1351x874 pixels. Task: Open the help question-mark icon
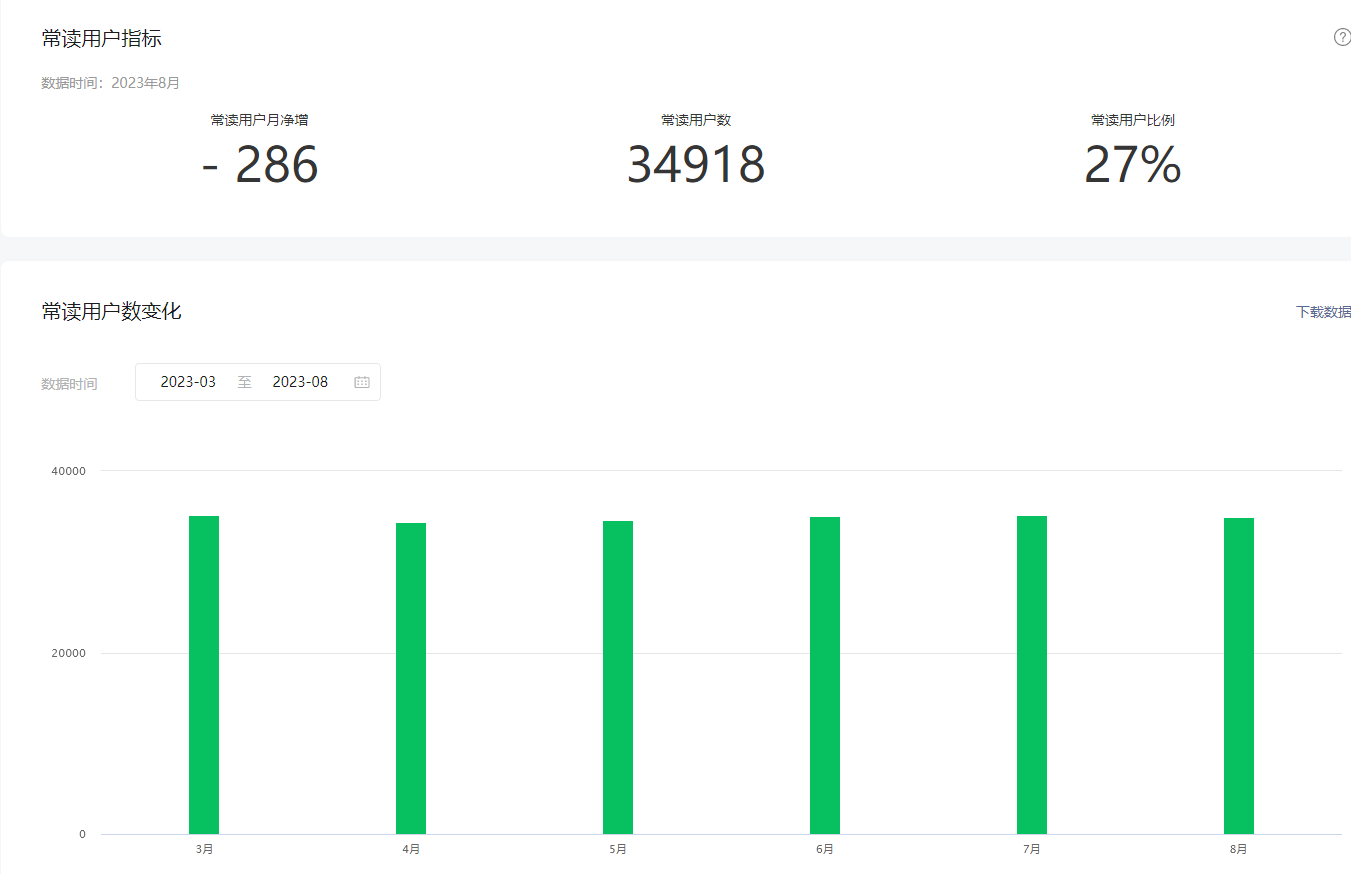point(1342,37)
